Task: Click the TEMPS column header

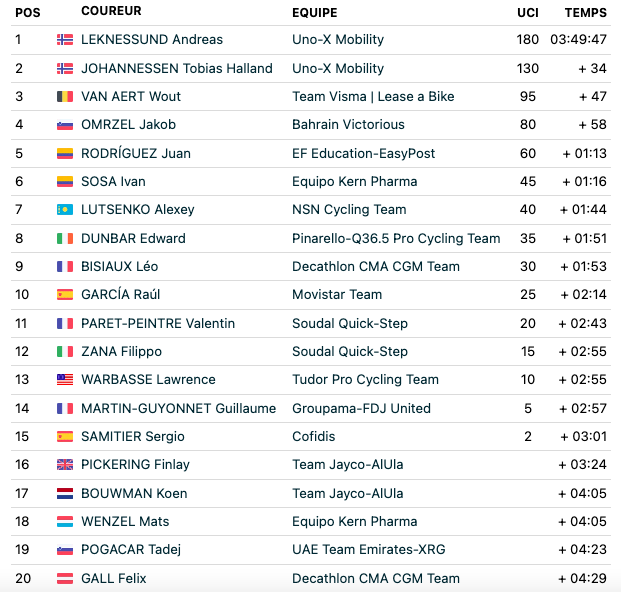Action: click(x=585, y=13)
